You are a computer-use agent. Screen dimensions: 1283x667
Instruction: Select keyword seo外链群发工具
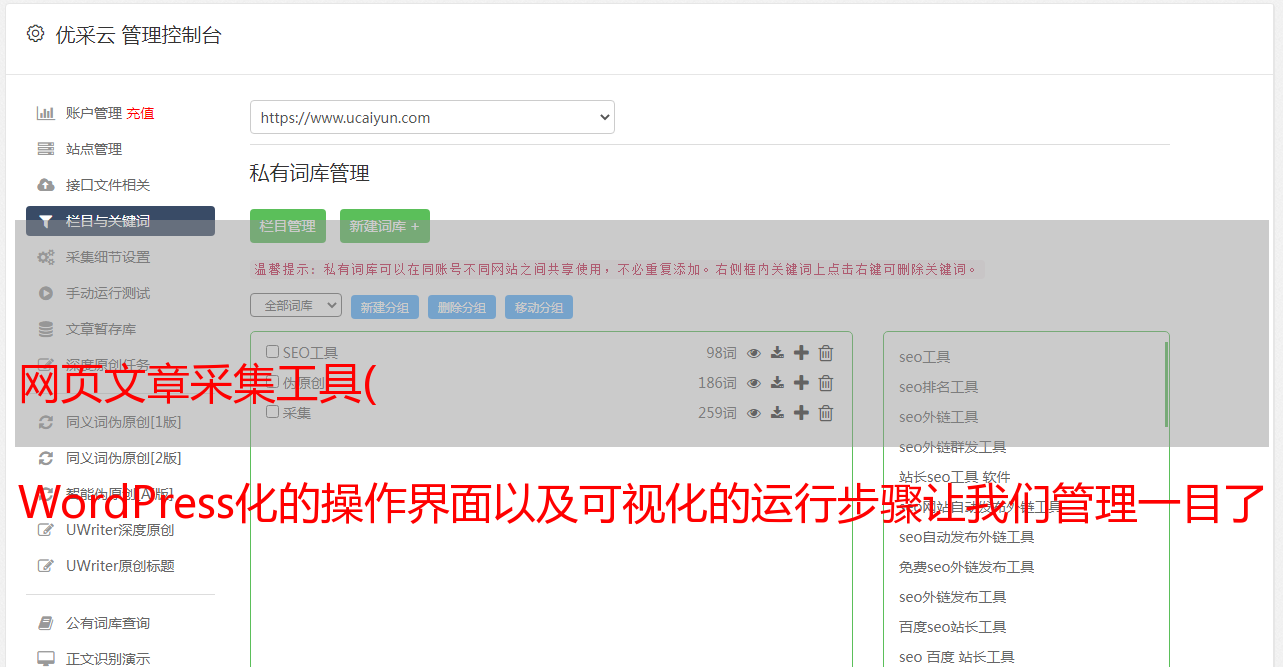(x=953, y=447)
